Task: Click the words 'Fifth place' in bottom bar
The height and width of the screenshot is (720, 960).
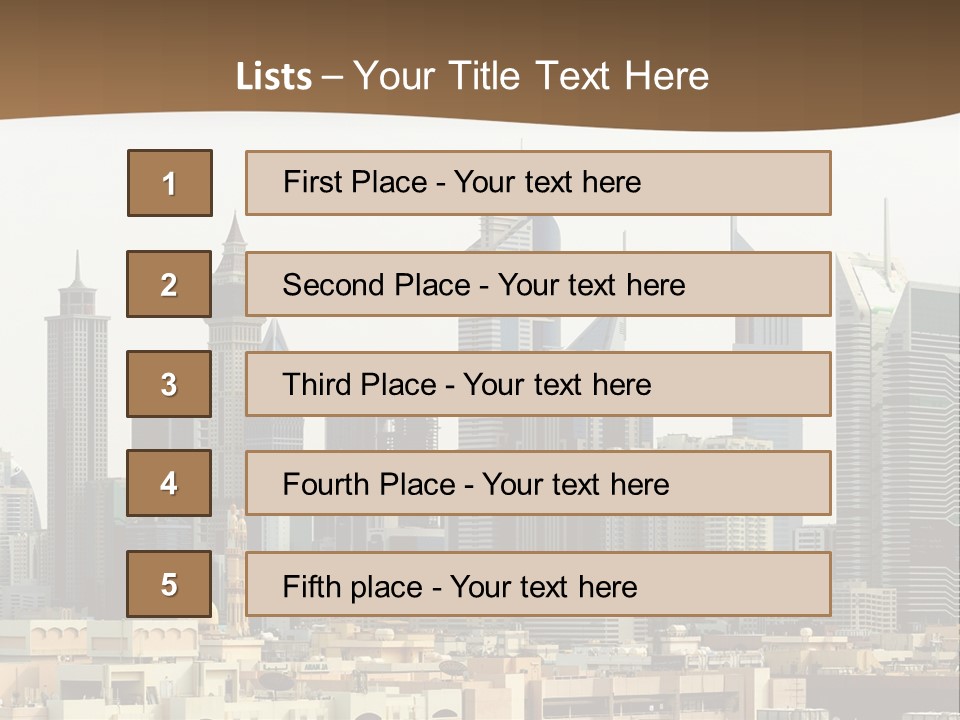Action: [354, 586]
